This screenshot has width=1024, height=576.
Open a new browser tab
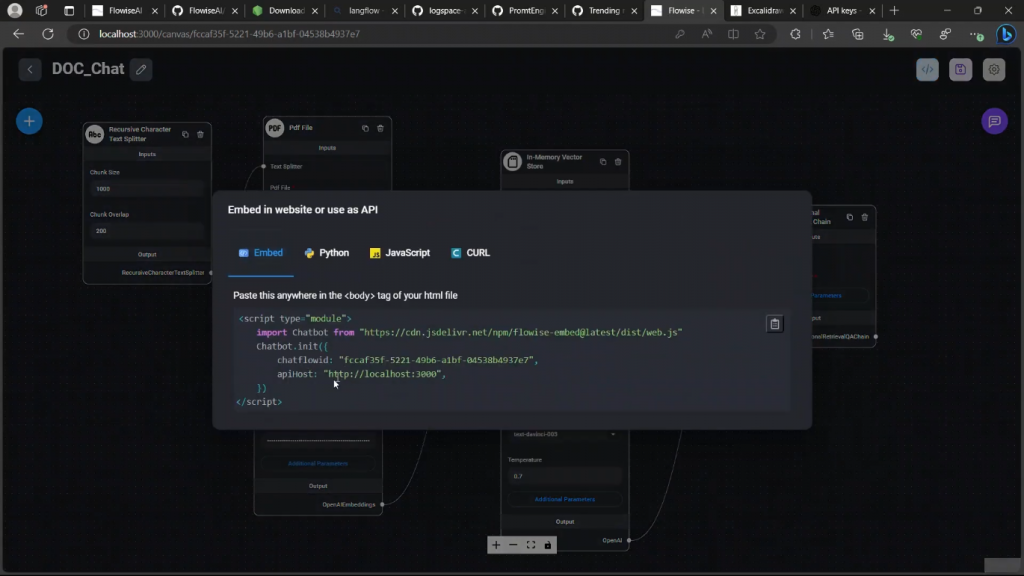pos(894,10)
